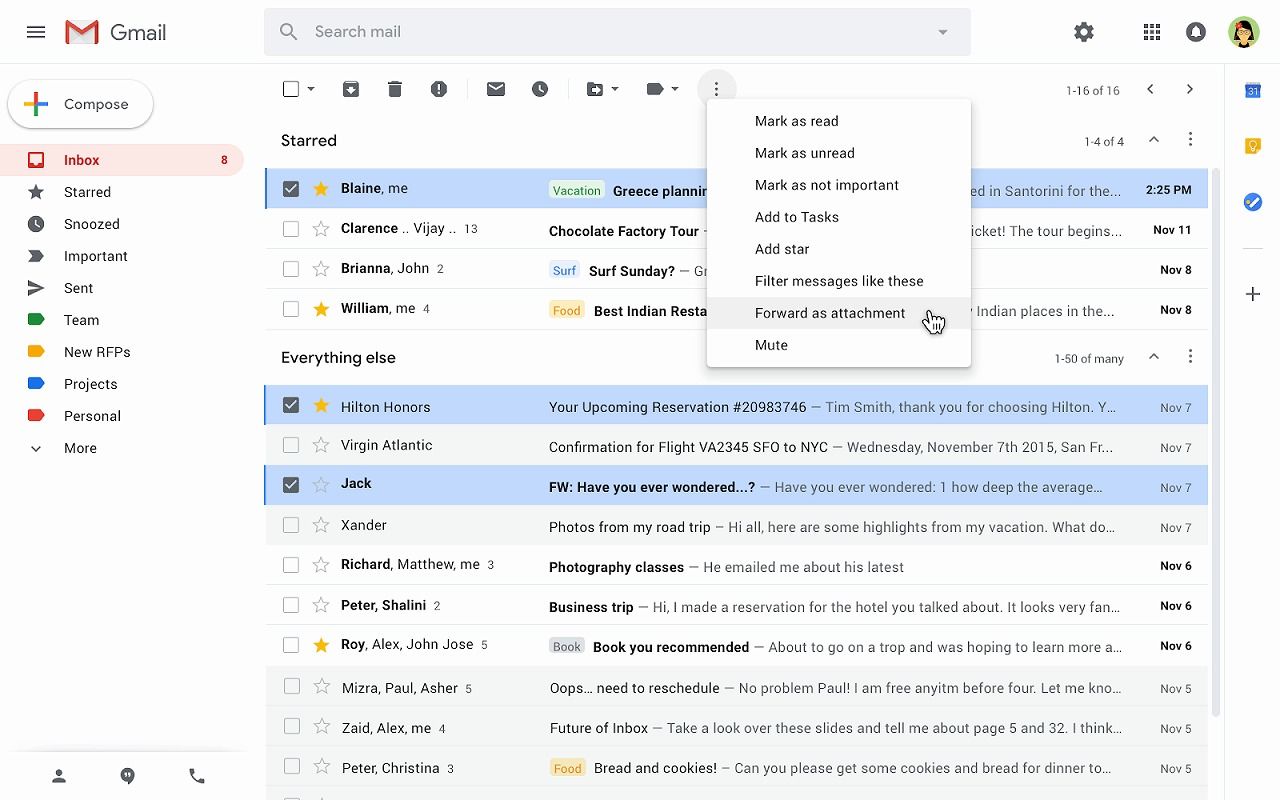Choose Mark as not important
This screenshot has height=800, width=1280.
tap(839, 185)
